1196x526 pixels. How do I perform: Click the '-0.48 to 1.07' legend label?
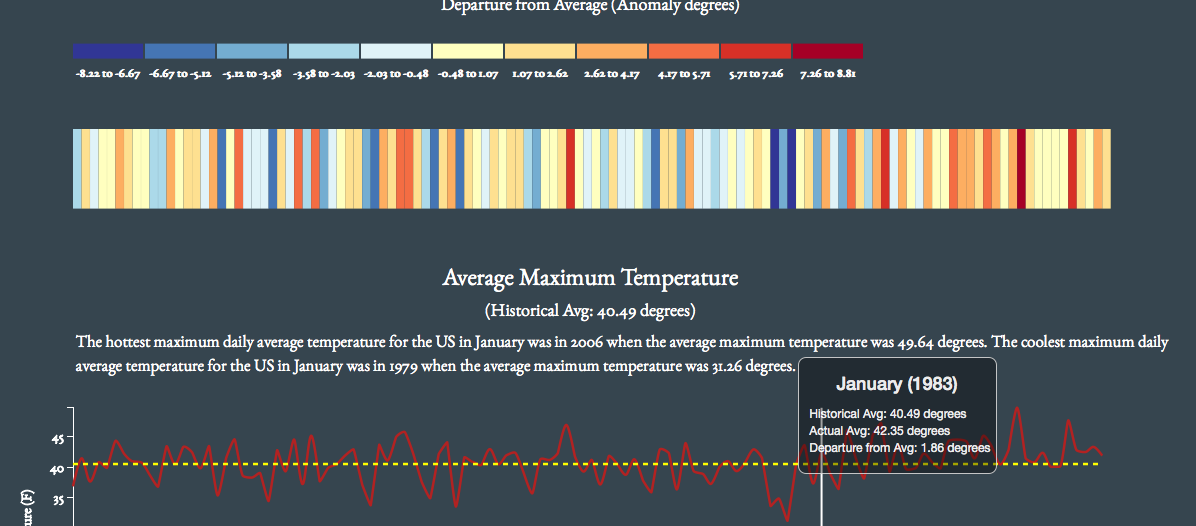468,75
